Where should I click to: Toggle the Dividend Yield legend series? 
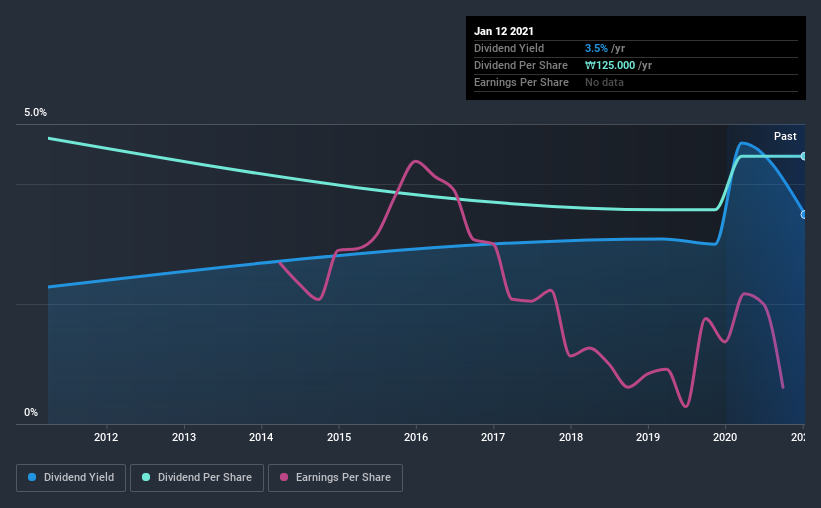point(71,478)
